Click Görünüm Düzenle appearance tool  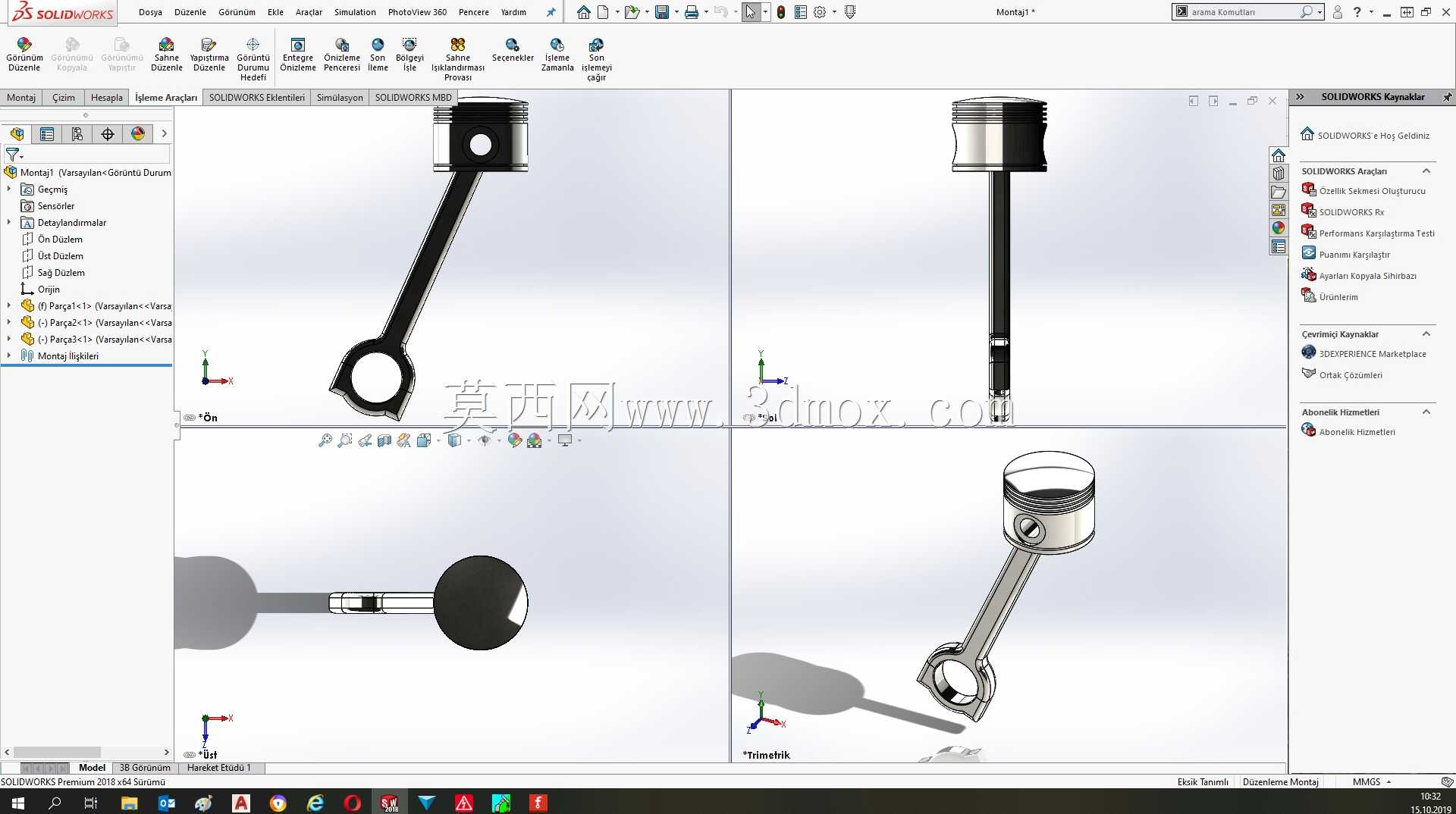tap(24, 55)
